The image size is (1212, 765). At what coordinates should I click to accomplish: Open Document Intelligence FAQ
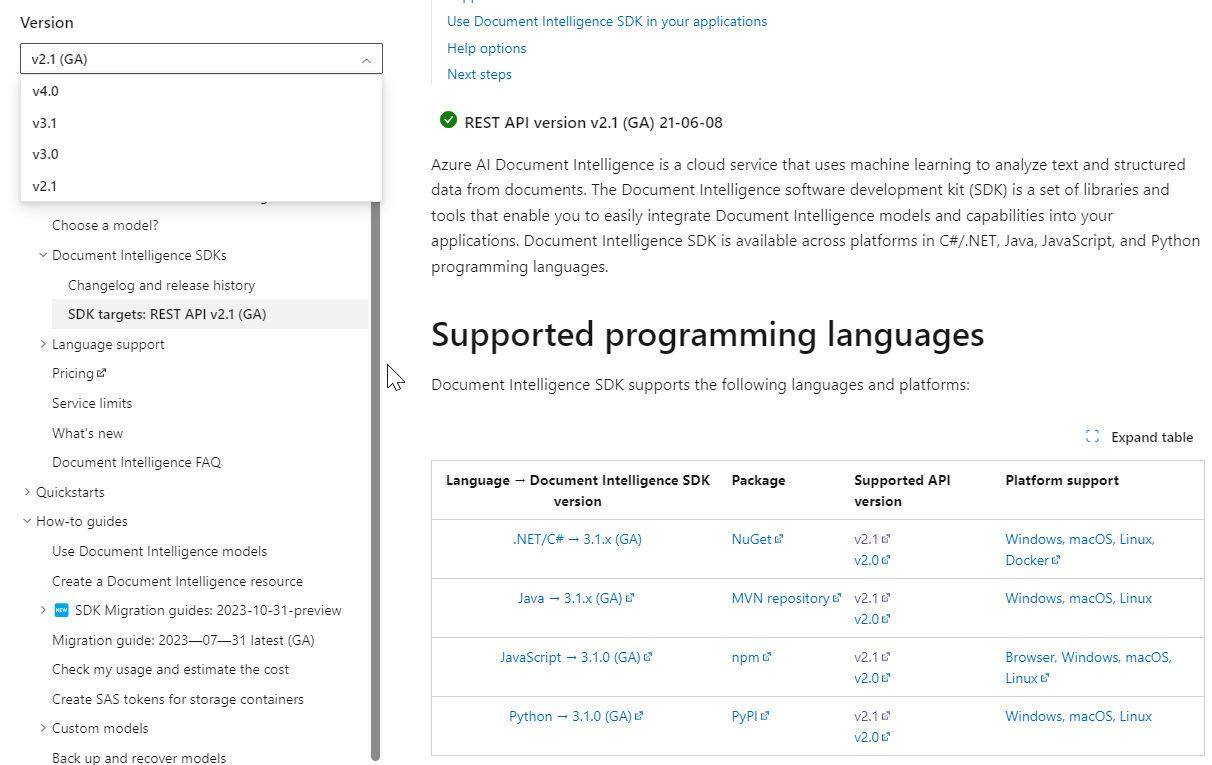coord(136,462)
